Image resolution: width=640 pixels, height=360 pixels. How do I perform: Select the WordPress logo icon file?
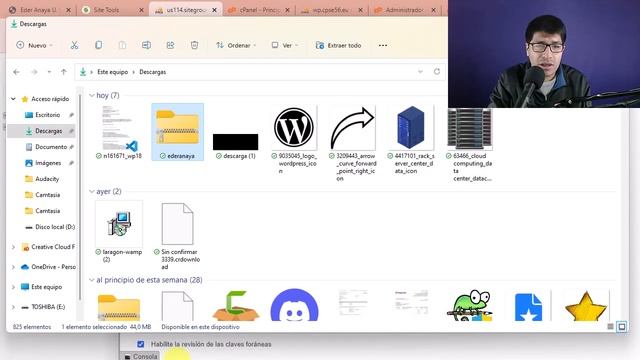click(294, 139)
